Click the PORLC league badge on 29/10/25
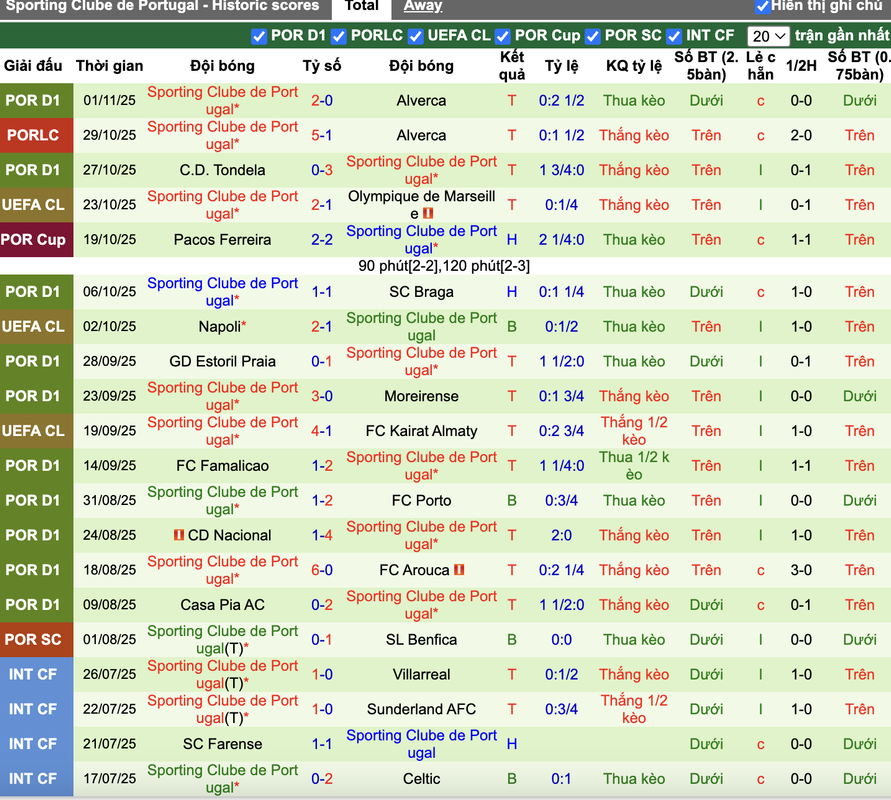 click(36, 135)
